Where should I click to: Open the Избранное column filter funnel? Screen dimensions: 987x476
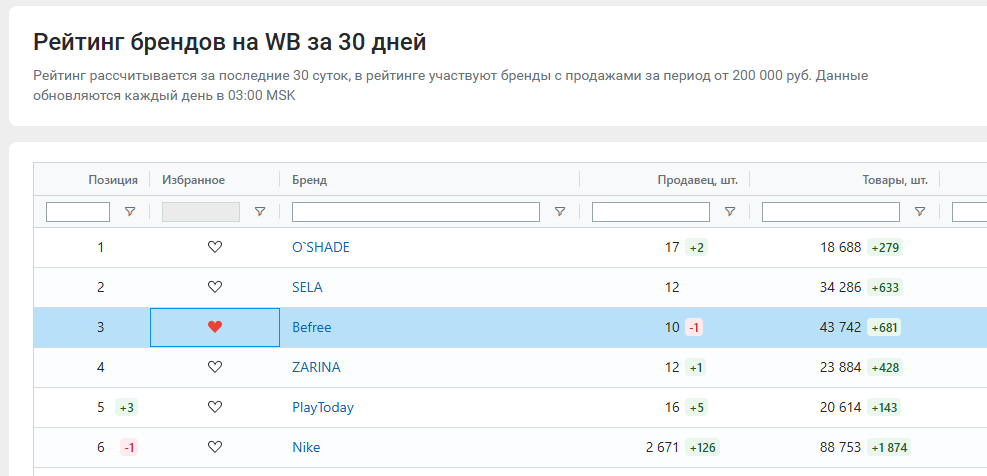[259, 212]
